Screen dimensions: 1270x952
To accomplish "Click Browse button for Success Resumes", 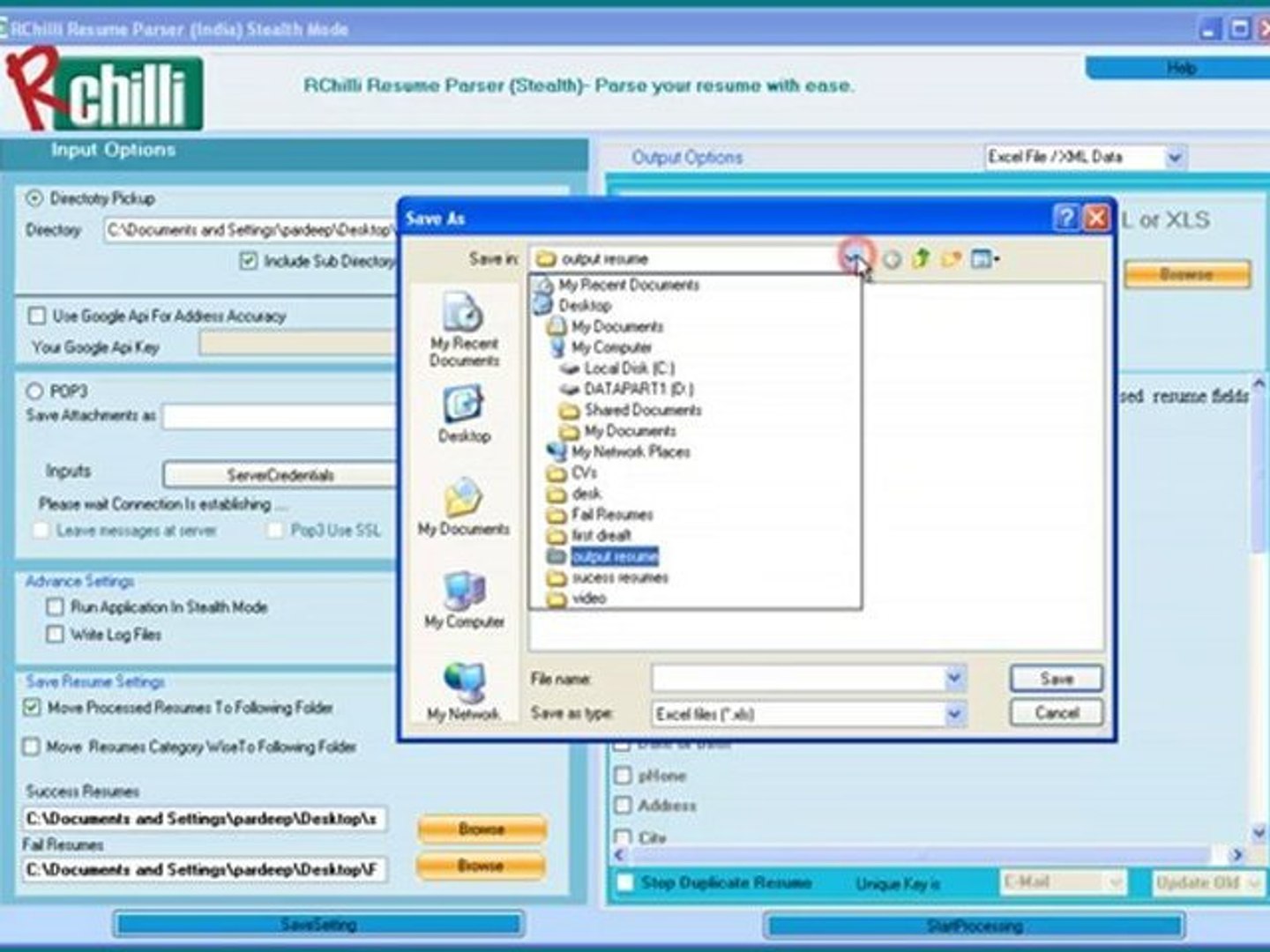I will click(481, 829).
